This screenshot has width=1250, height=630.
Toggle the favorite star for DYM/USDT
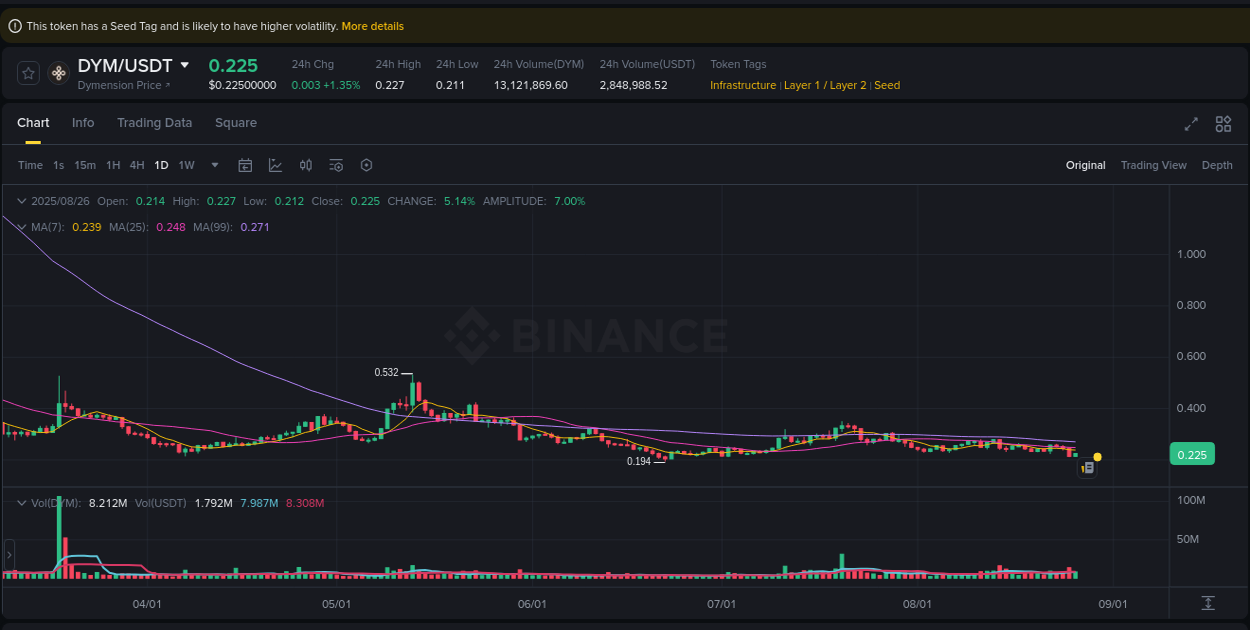27,72
